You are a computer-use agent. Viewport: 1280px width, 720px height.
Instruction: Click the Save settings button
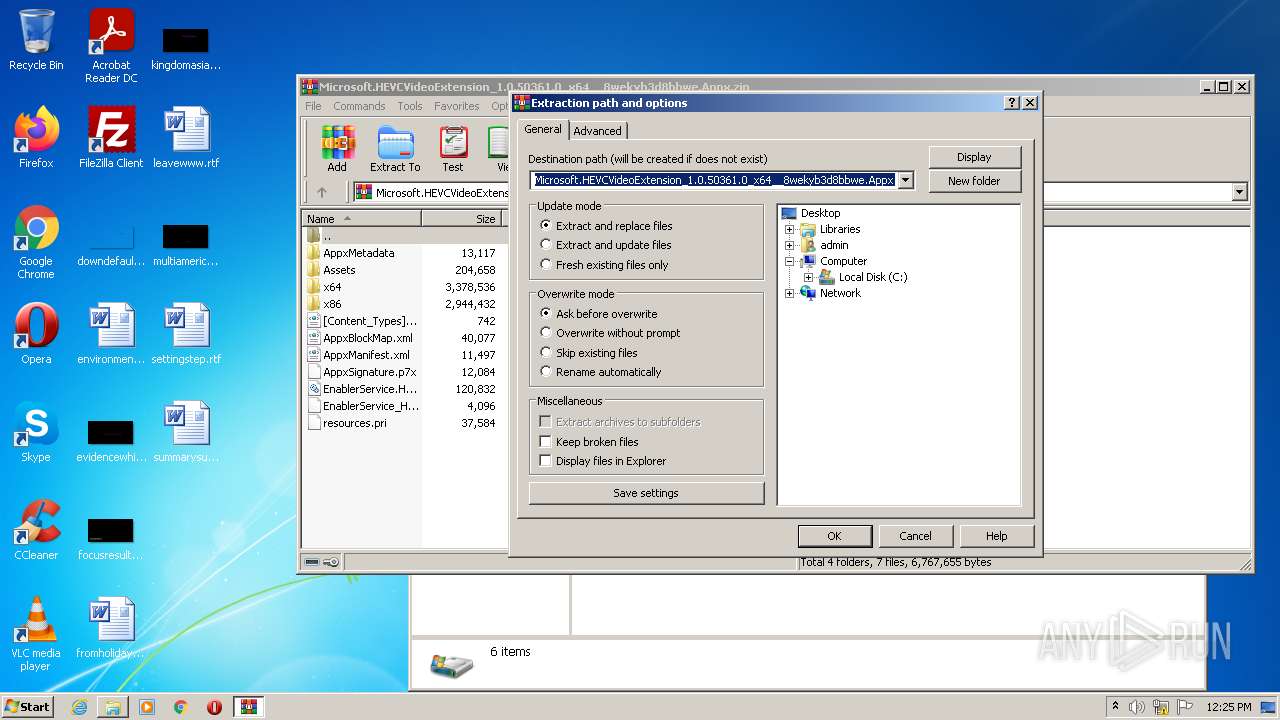(646, 493)
